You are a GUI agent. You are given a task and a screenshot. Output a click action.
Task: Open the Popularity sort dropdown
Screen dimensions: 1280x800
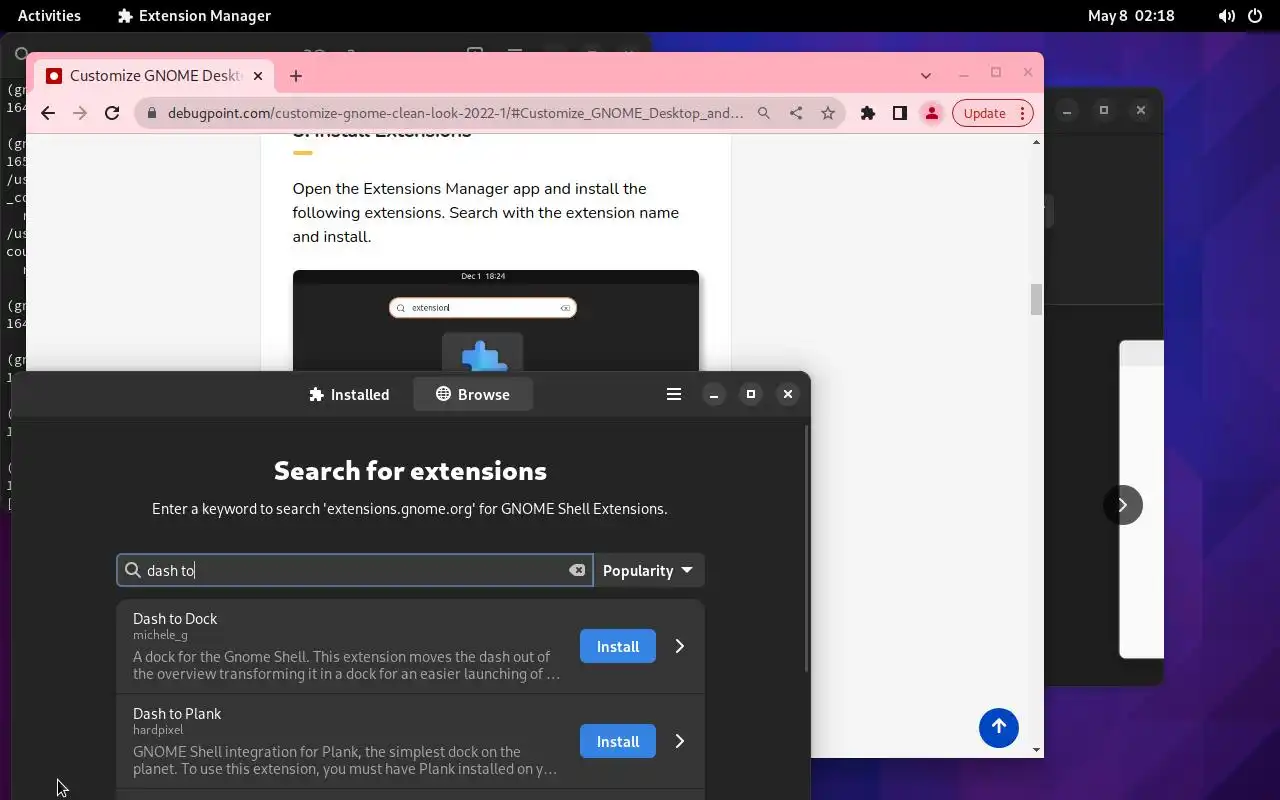tap(649, 570)
